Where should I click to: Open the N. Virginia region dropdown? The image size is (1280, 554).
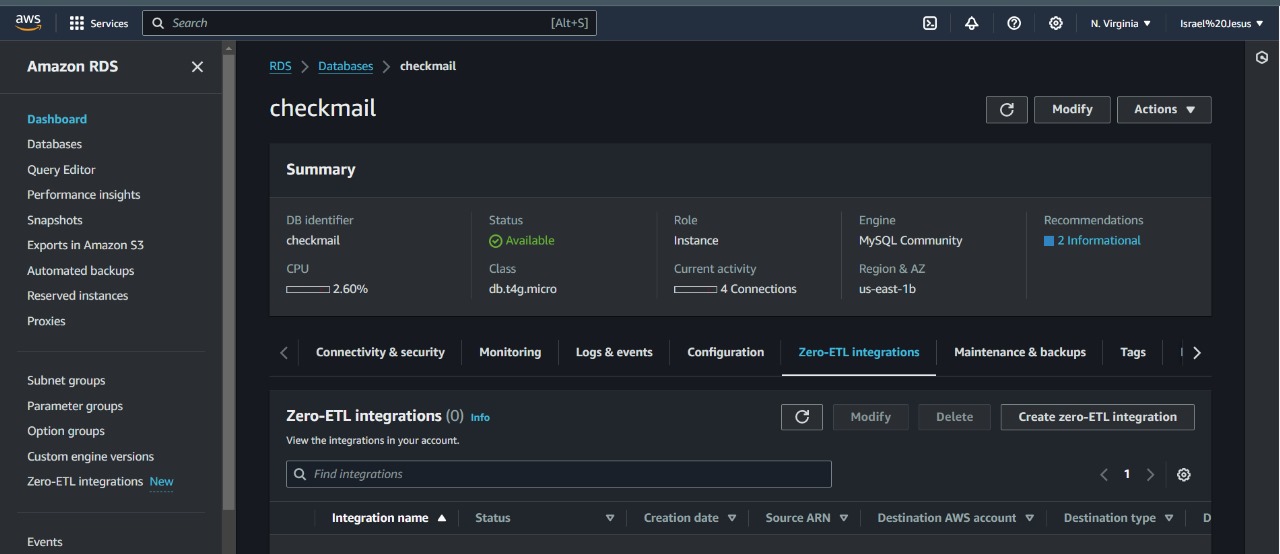pos(1121,23)
